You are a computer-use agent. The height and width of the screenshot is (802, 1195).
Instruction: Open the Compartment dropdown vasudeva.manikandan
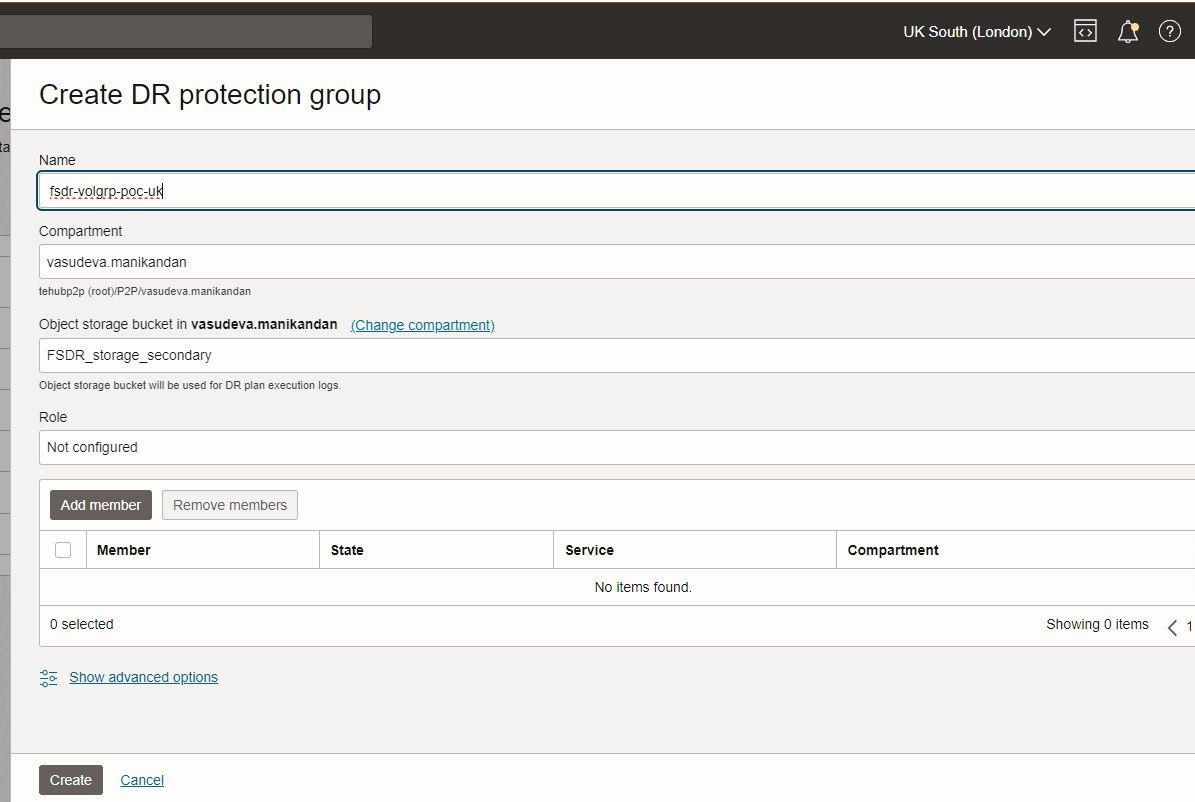617,261
